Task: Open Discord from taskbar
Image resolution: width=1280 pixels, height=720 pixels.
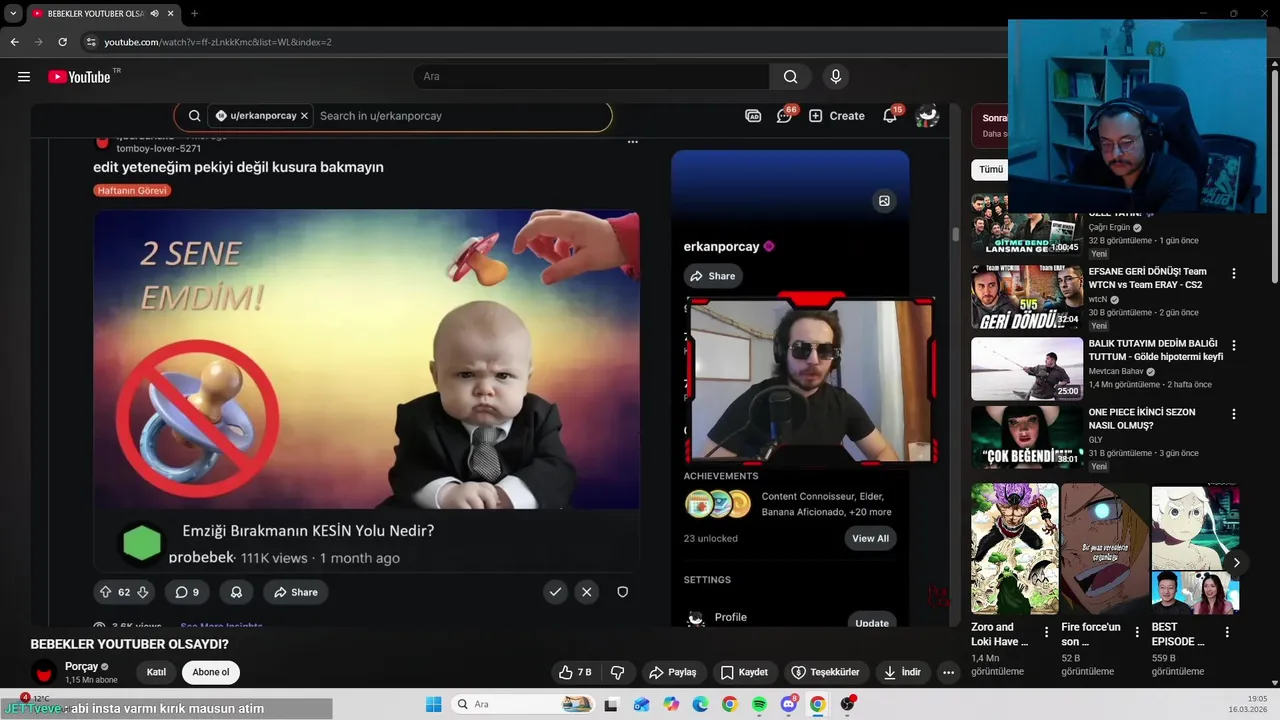Action: point(789,704)
